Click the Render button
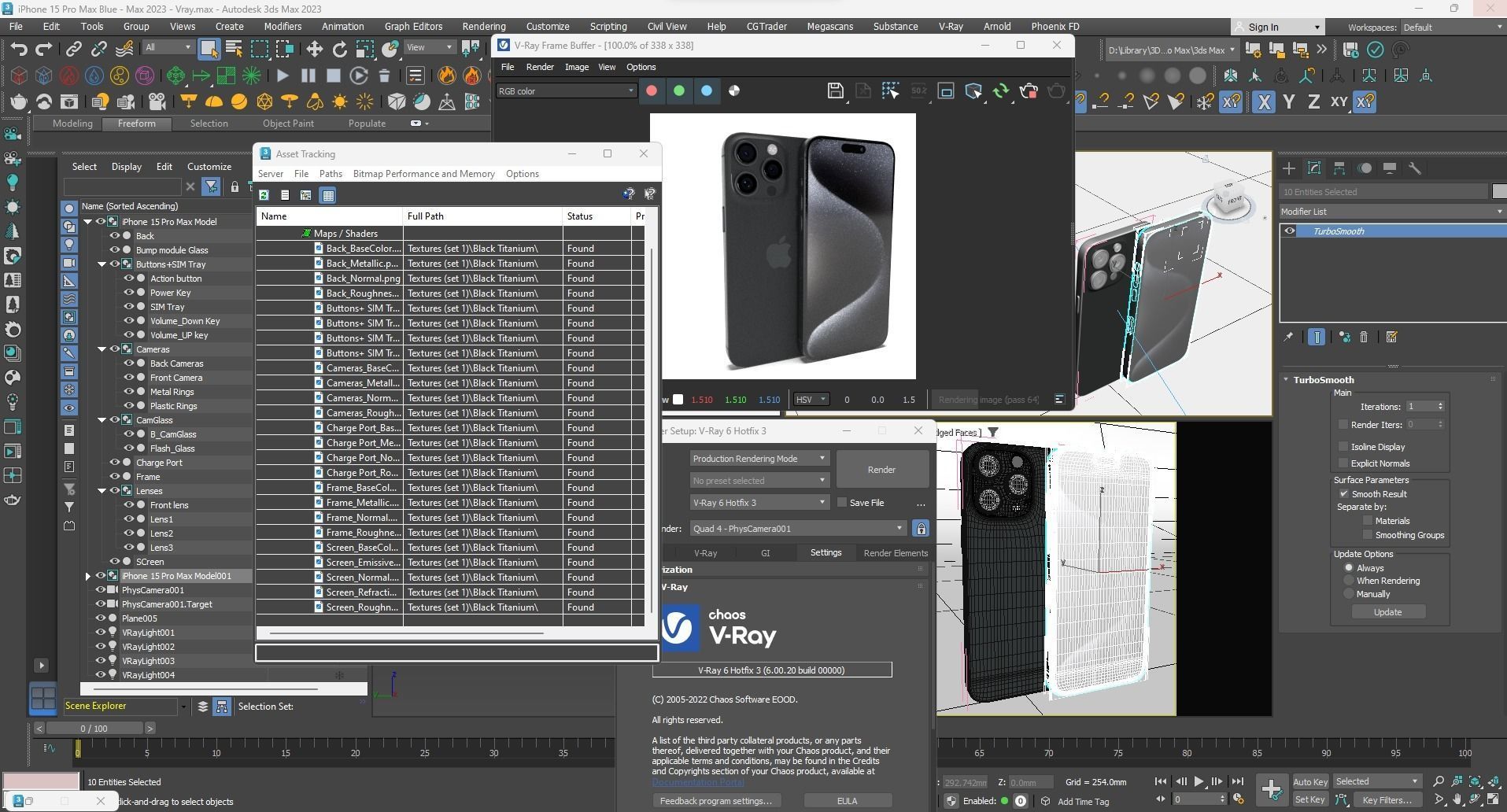 click(x=881, y=470)
